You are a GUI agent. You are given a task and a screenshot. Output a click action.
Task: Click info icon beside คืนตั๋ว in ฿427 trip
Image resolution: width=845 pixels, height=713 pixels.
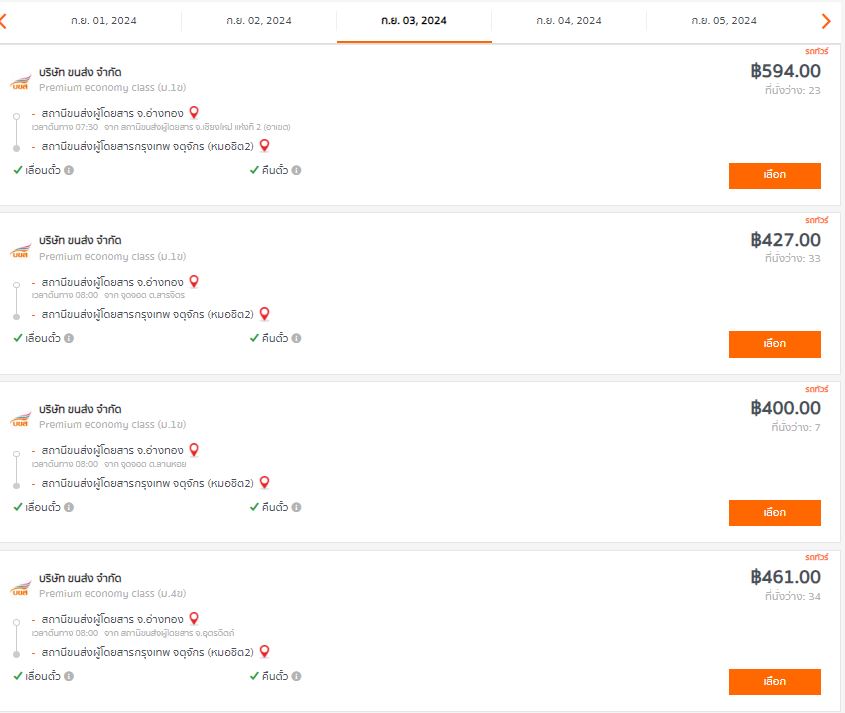296,338
